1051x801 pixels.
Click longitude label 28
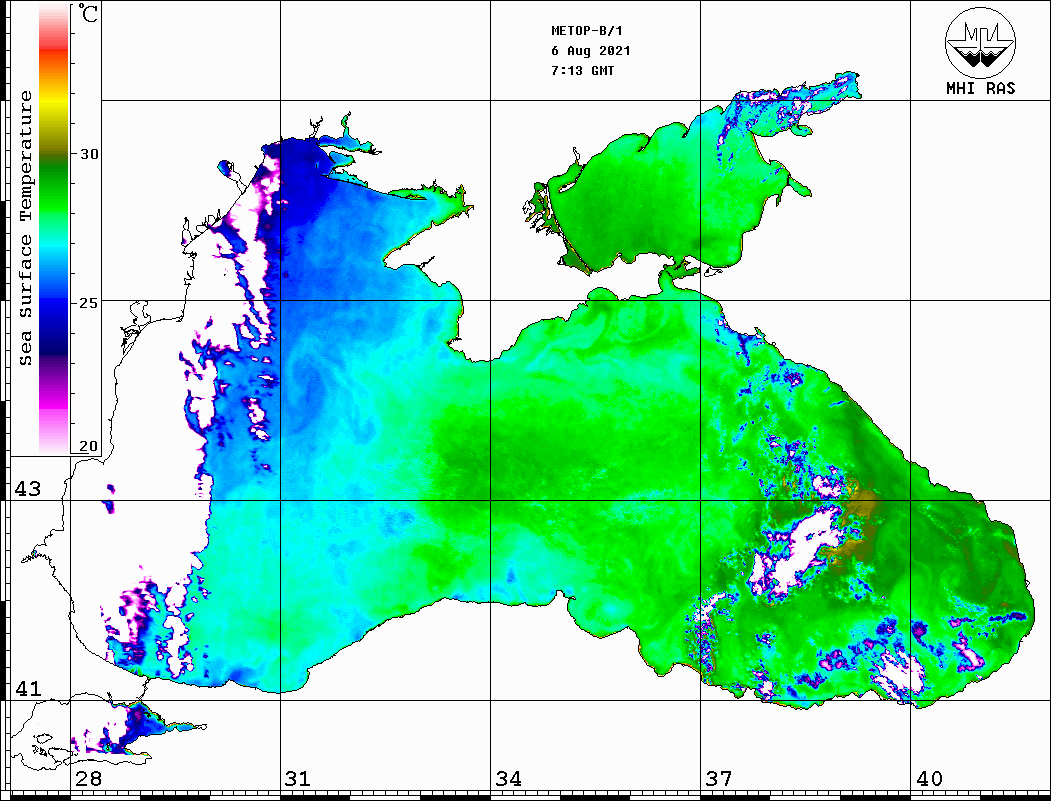(88, 779)
